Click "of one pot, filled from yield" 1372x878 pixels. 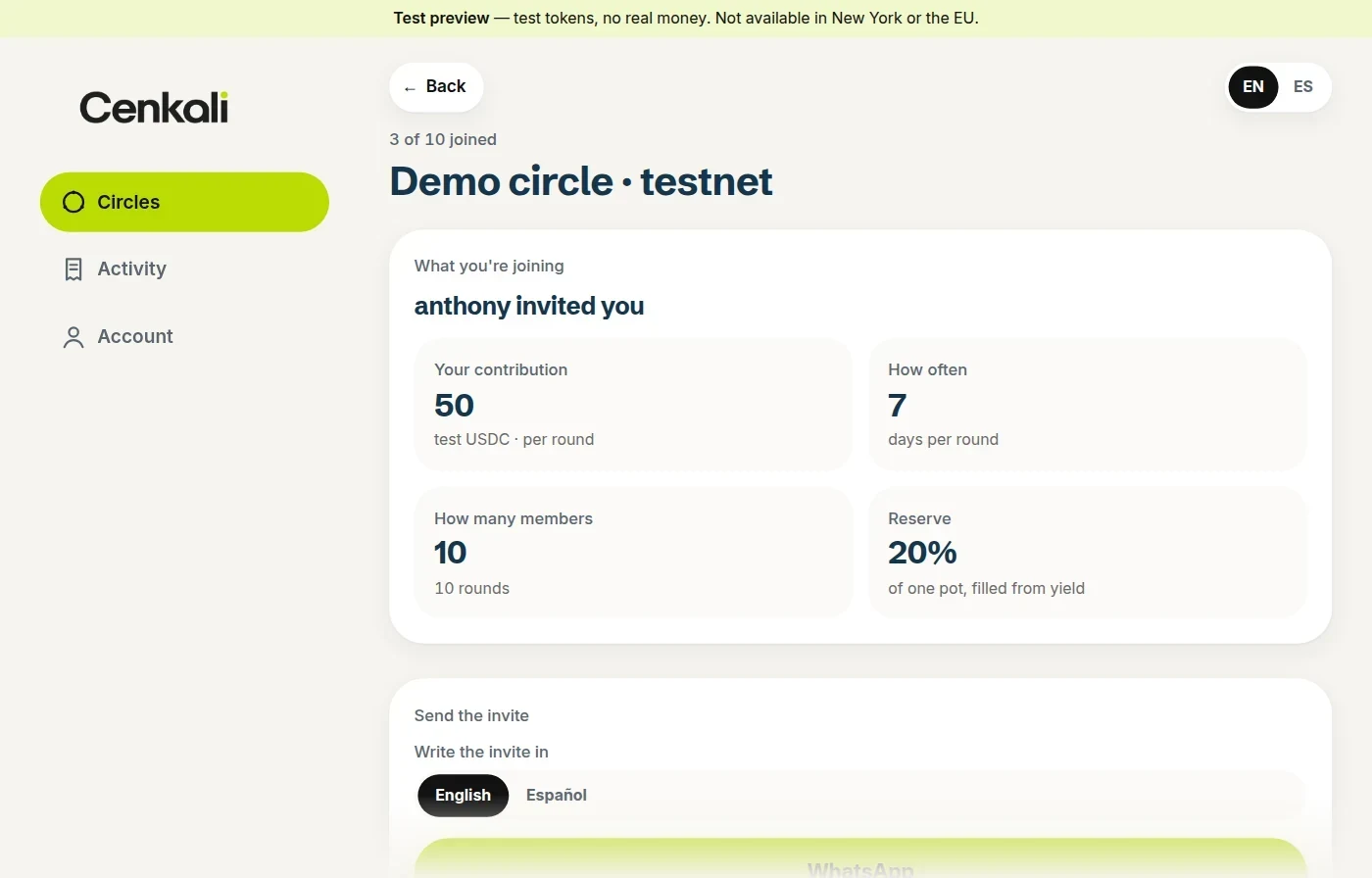click(x=987, y=588)
